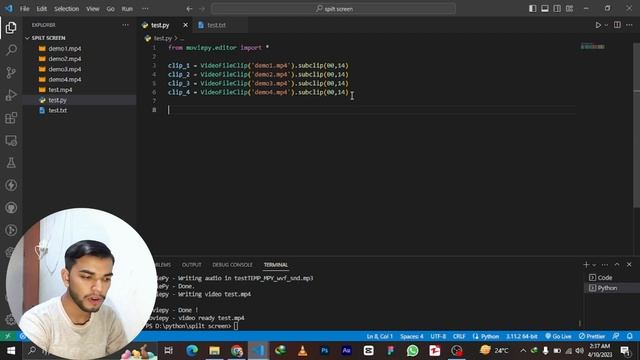Open WhatsApp from Windows taskbar

pyautogui.click(x=412, y=351)
